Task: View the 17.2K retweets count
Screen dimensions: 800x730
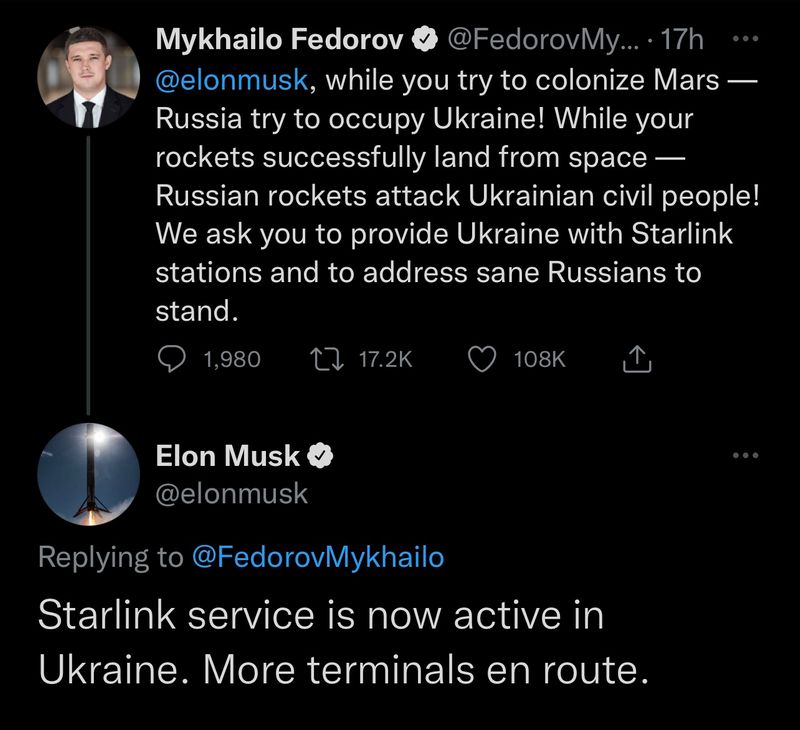Action: tap(384, 359)
